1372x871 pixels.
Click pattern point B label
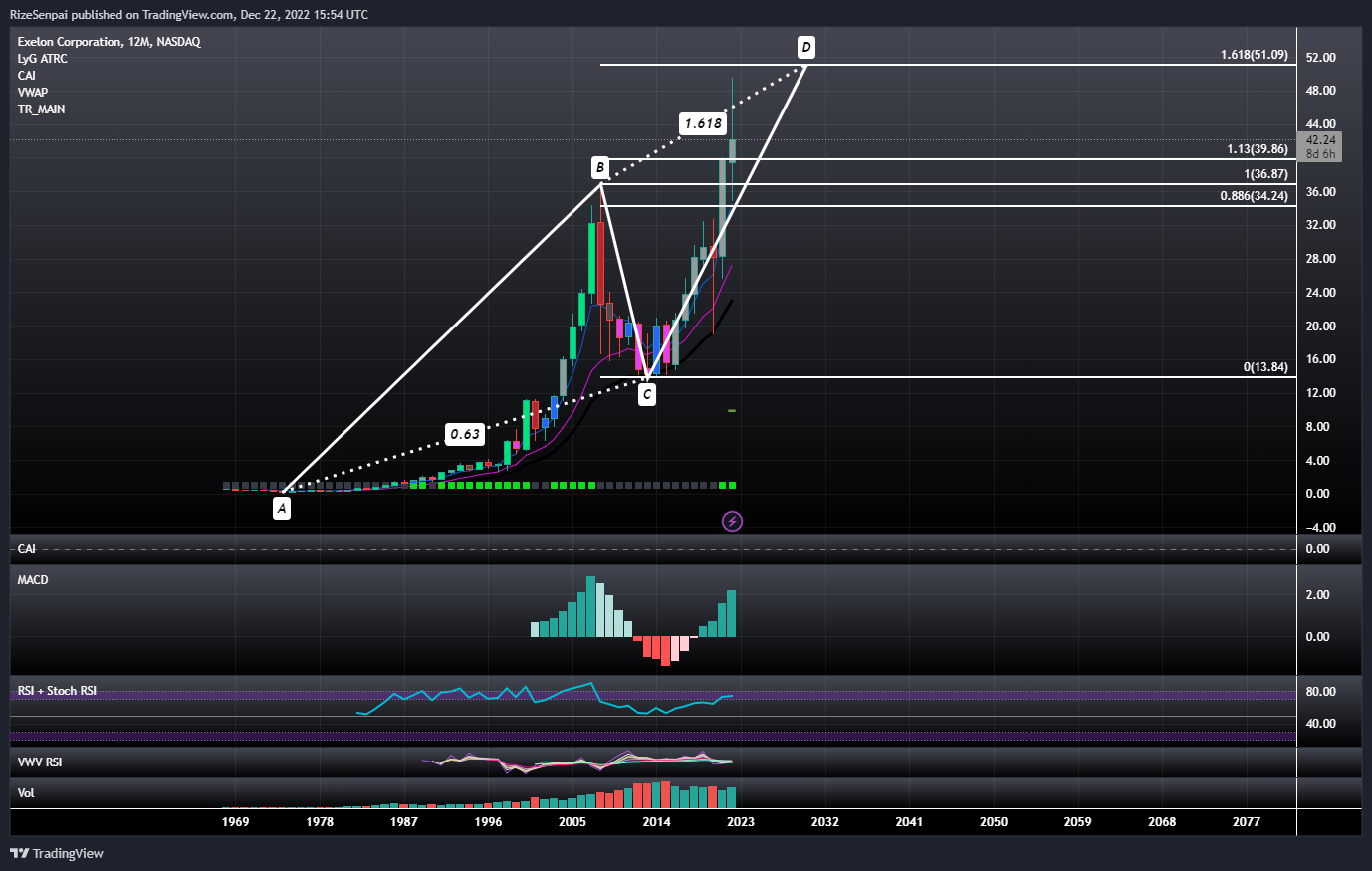(600, 167)
